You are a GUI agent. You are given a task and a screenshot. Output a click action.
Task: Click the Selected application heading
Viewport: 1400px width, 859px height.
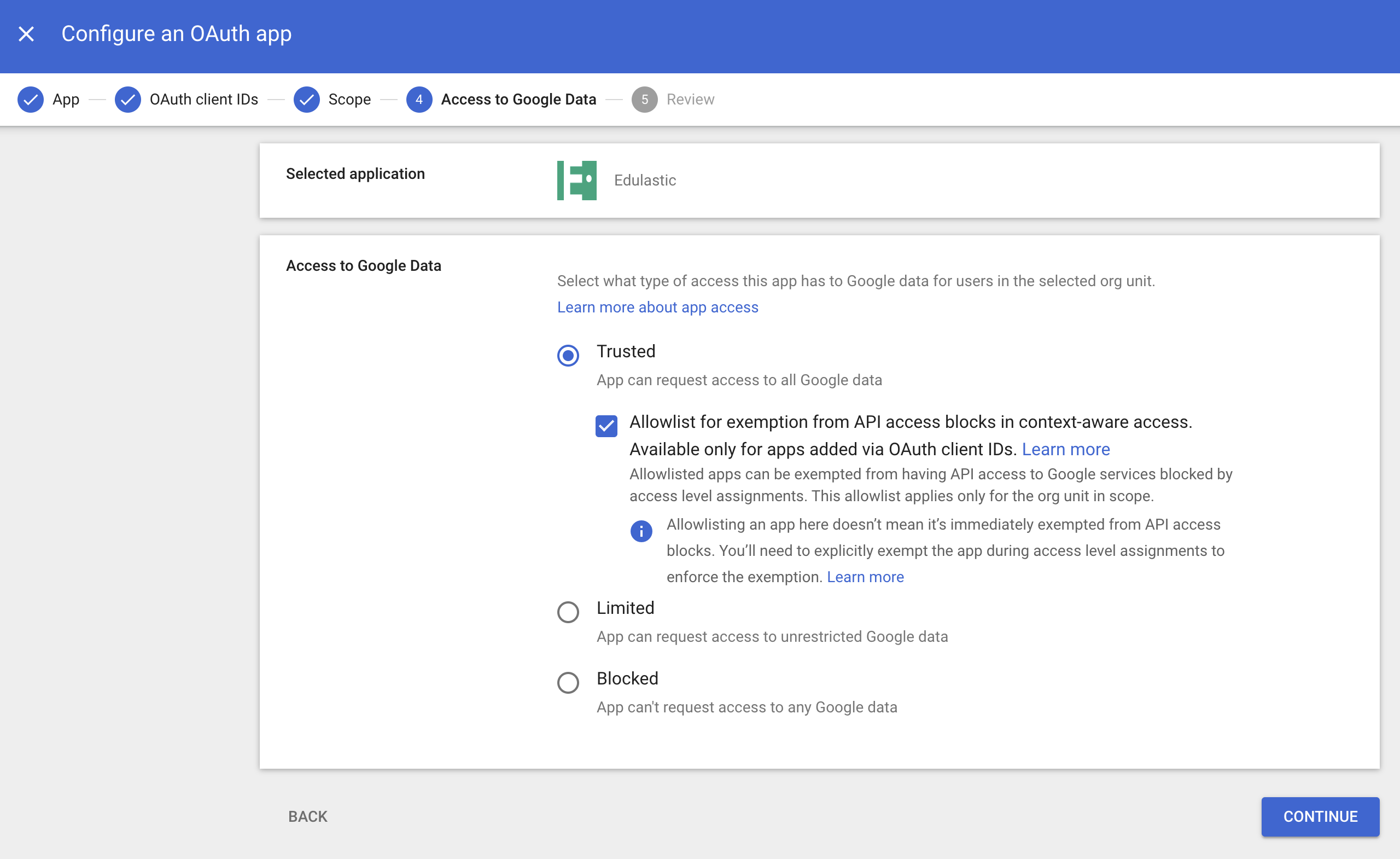[x=355, y=173]
